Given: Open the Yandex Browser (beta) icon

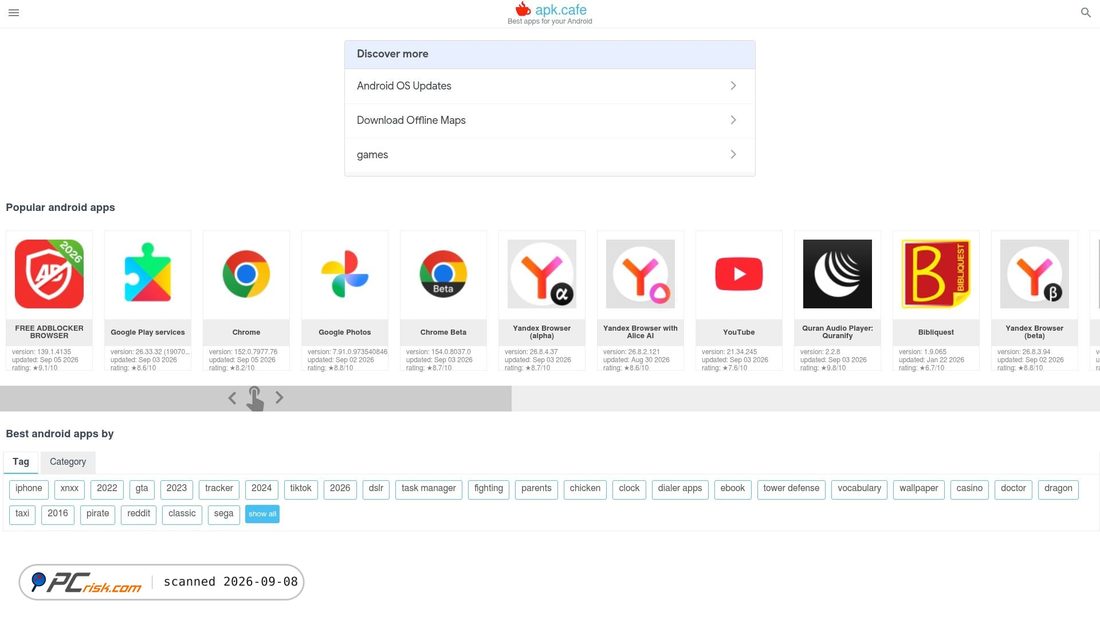Looking at the screenshot, I should click(1035, 274).
